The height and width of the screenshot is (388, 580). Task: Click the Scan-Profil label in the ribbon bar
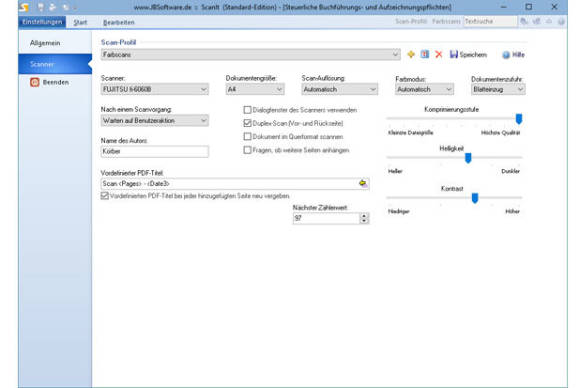(411, 21)
